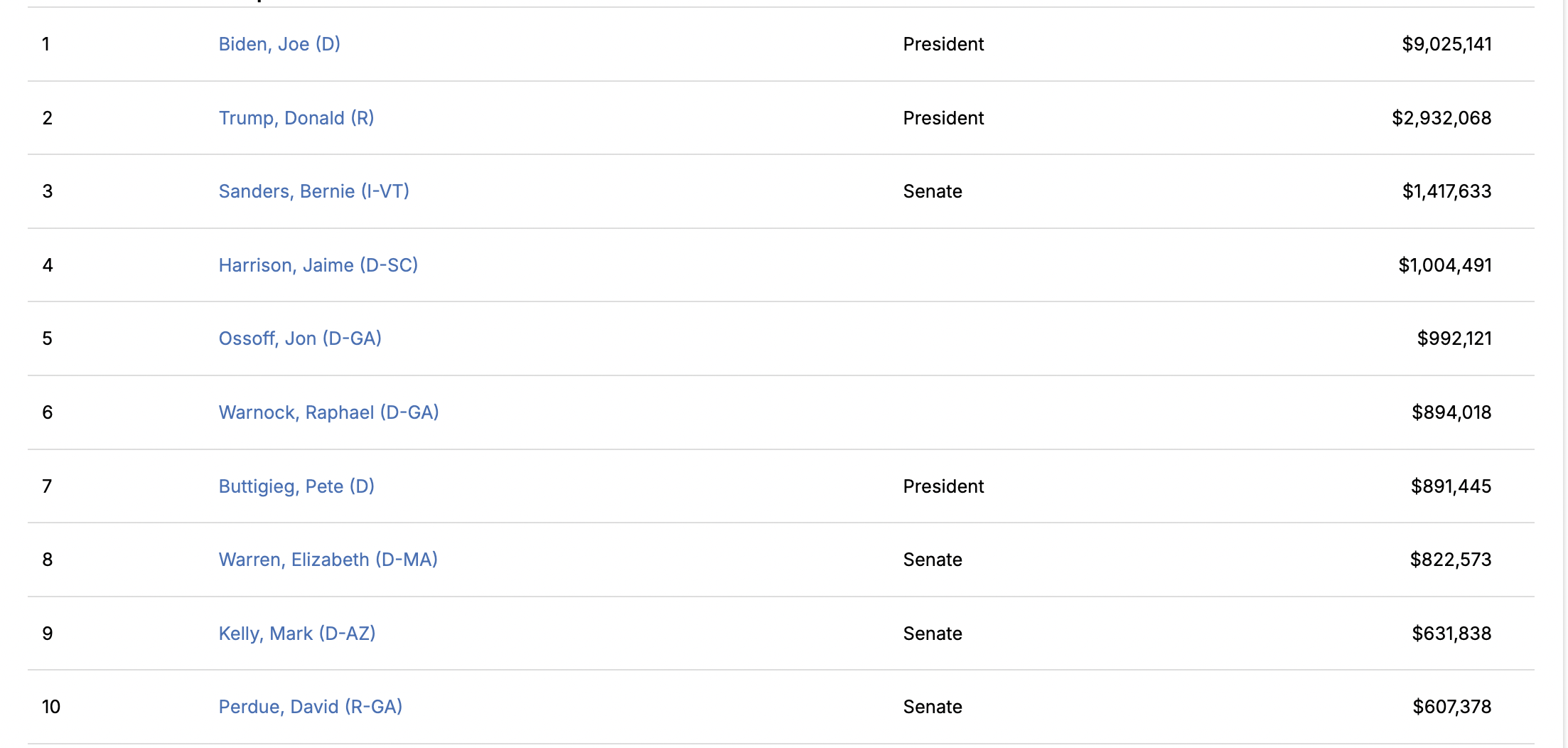This screenshot has height=748, width=1568.
Task: Click Sanders, Bernie (I-VT) link
Action: (313, 191)
